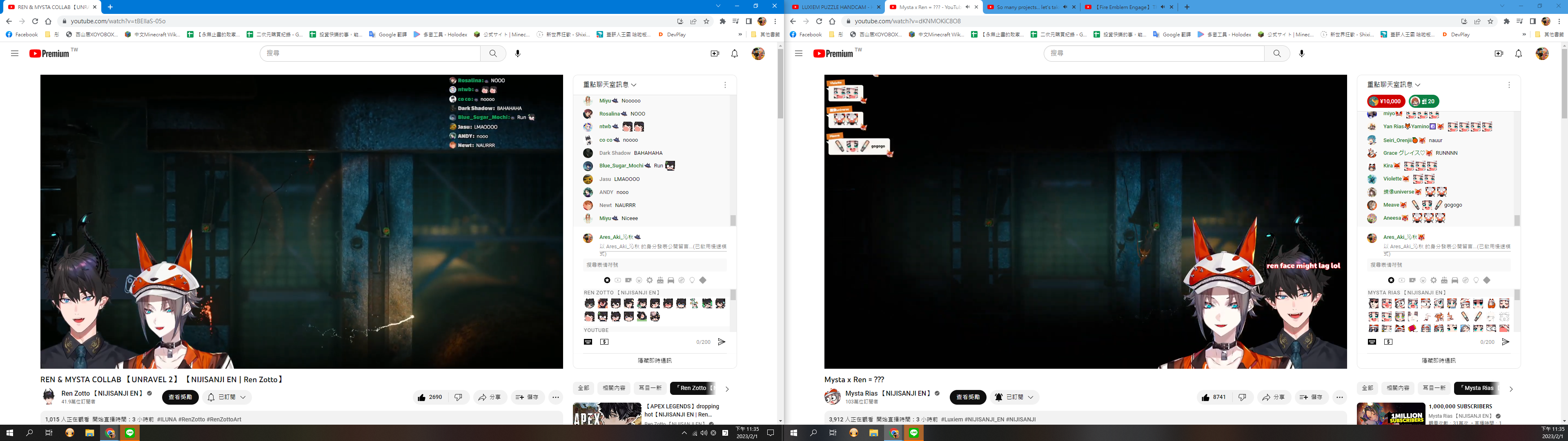1568x441 pixels.
Task: Select smiley emoji category in Ren Zotto chat
Action: 639,280
